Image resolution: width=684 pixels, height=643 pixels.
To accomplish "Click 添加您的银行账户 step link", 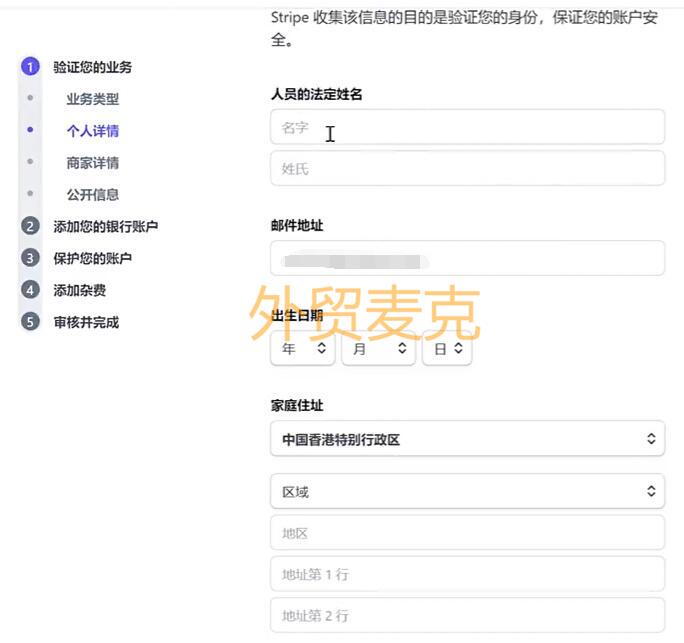I will click(x=105, y=226).
